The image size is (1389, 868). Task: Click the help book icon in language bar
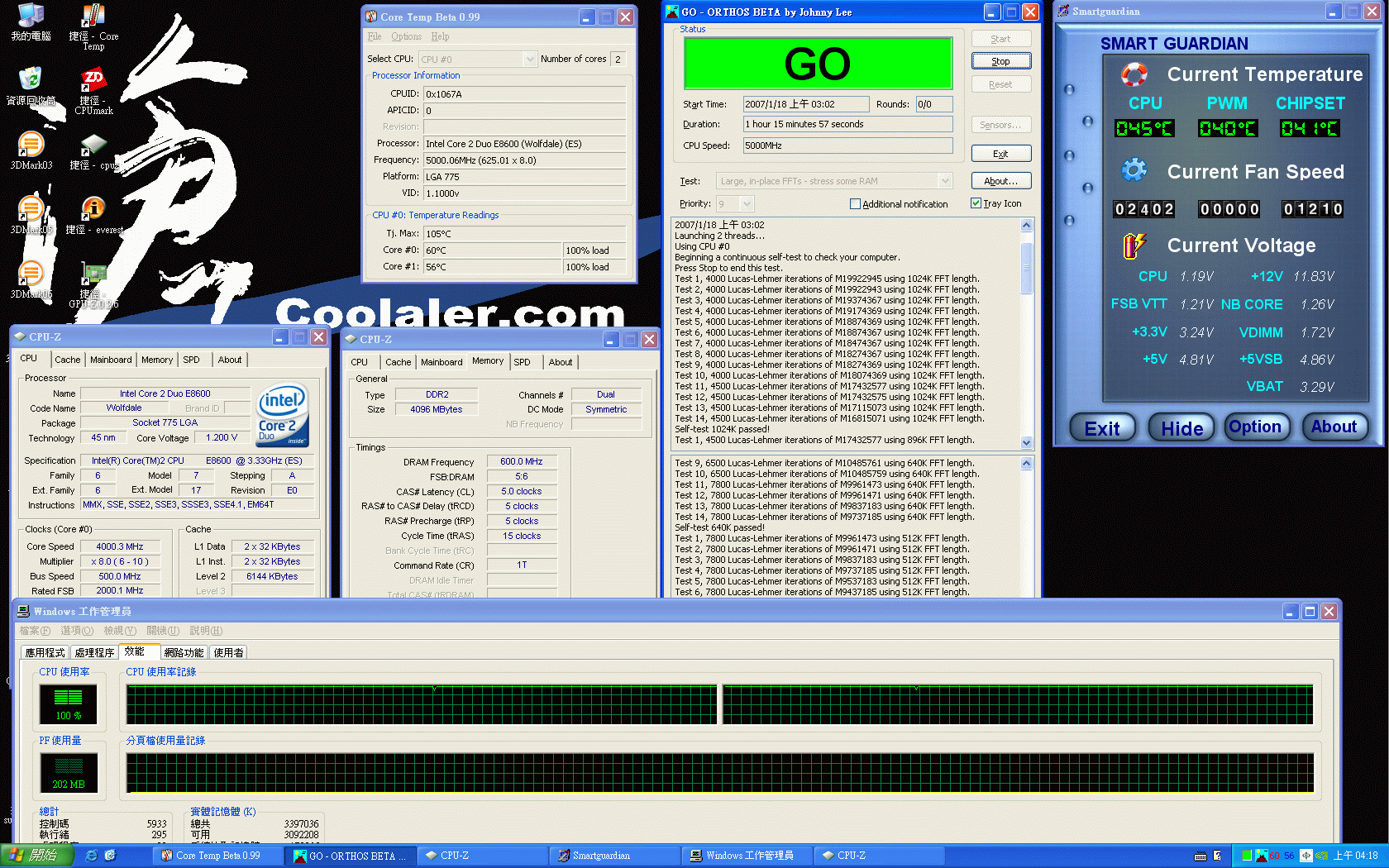[1217, 856]
